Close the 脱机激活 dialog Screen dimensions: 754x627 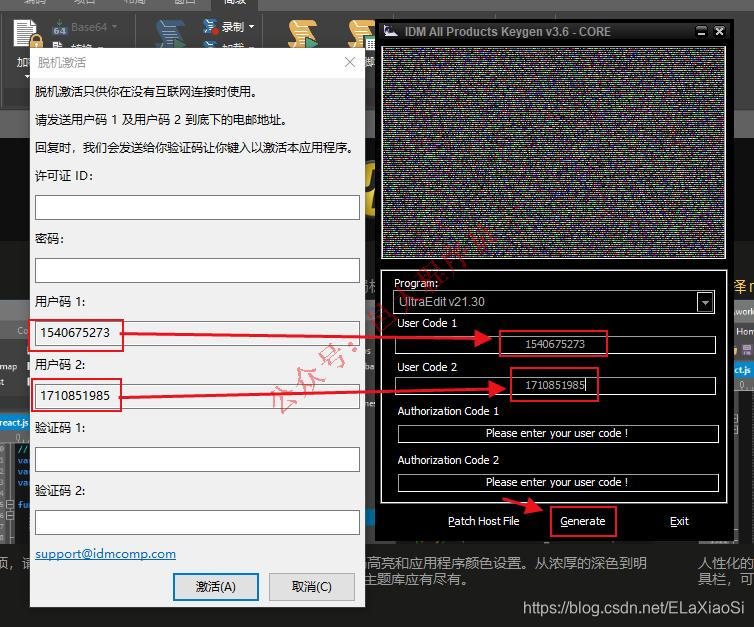(350, 63)
